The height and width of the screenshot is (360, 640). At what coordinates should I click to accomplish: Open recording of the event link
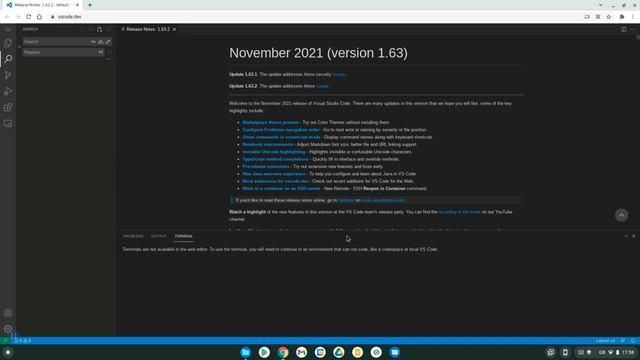pos(460,212)
